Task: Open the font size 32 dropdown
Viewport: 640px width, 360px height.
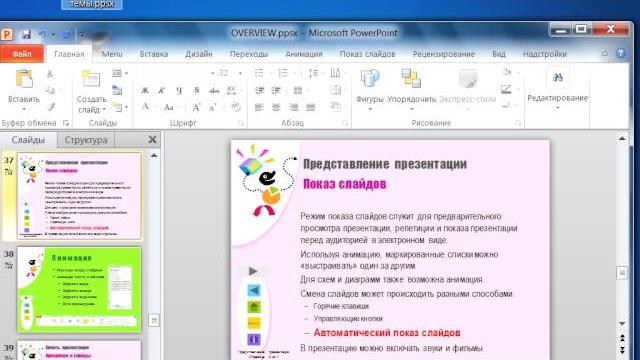Action: point(240,73)
